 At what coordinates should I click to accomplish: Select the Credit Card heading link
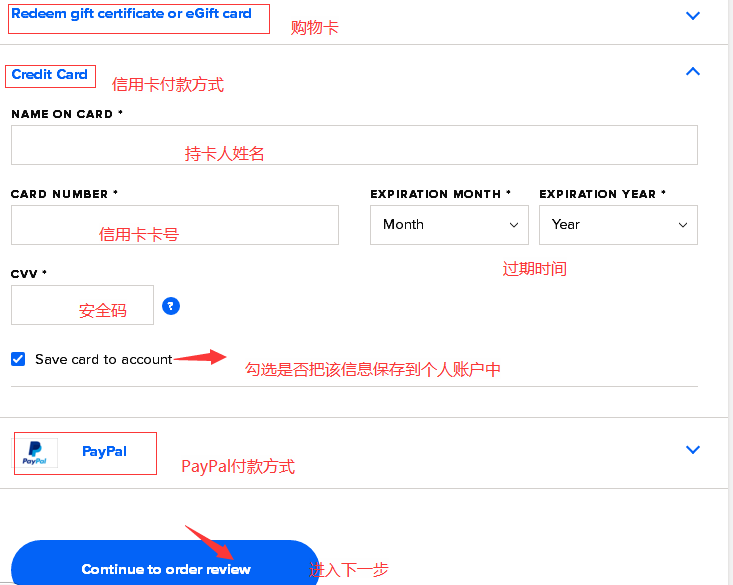50,74
